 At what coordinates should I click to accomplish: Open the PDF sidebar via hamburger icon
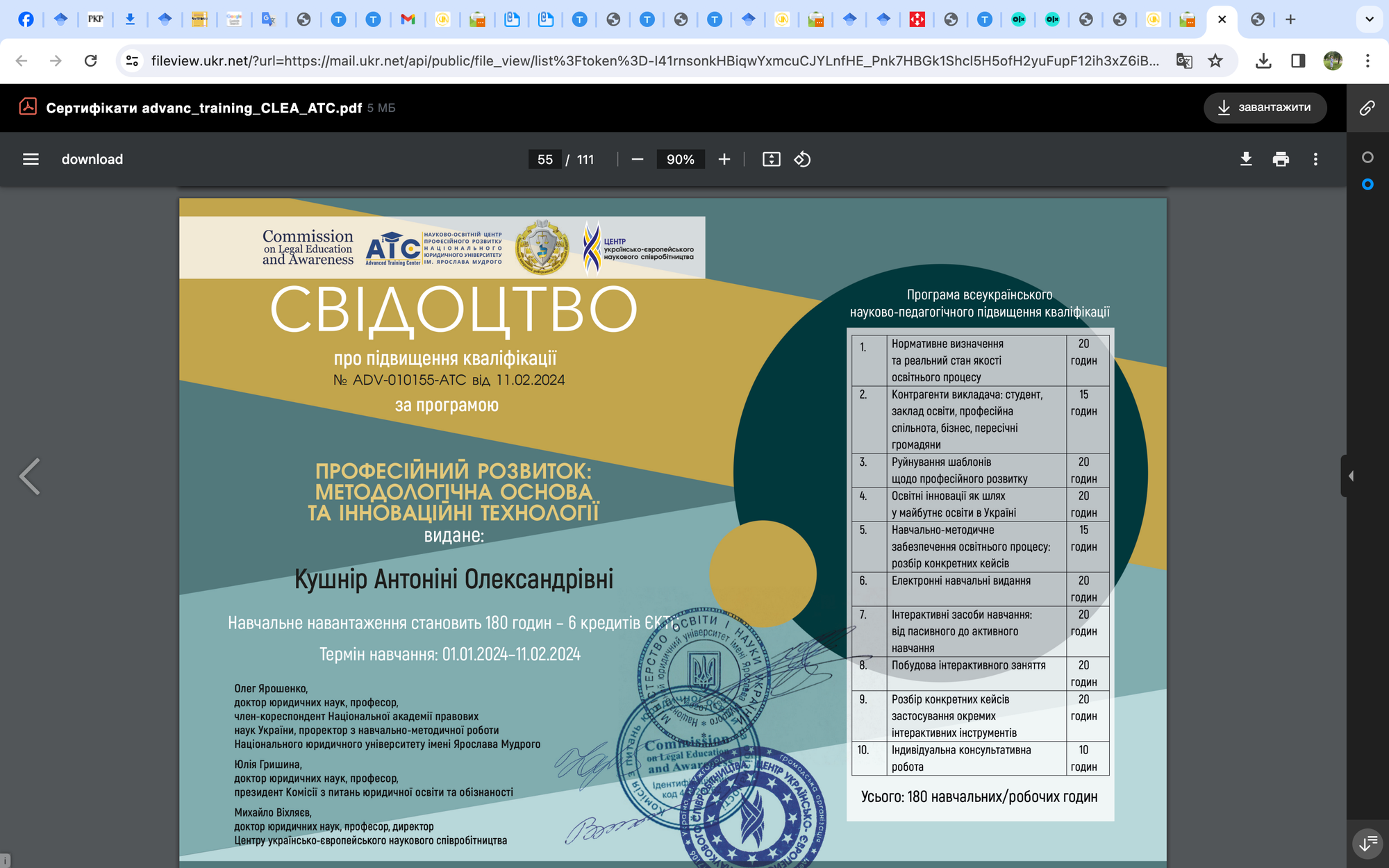click(31, 159)
